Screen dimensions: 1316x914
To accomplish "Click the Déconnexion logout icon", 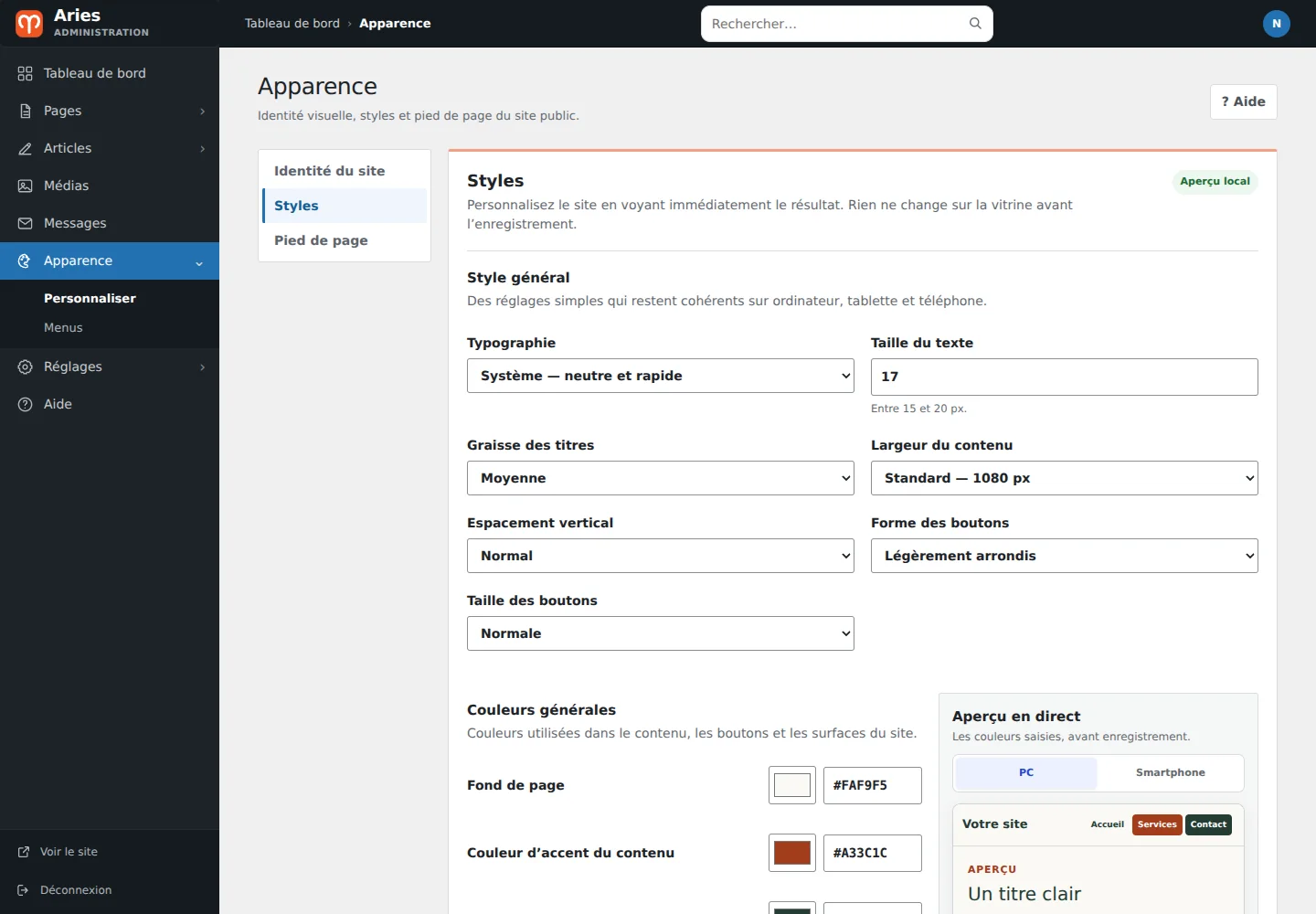I will (24, 890).
